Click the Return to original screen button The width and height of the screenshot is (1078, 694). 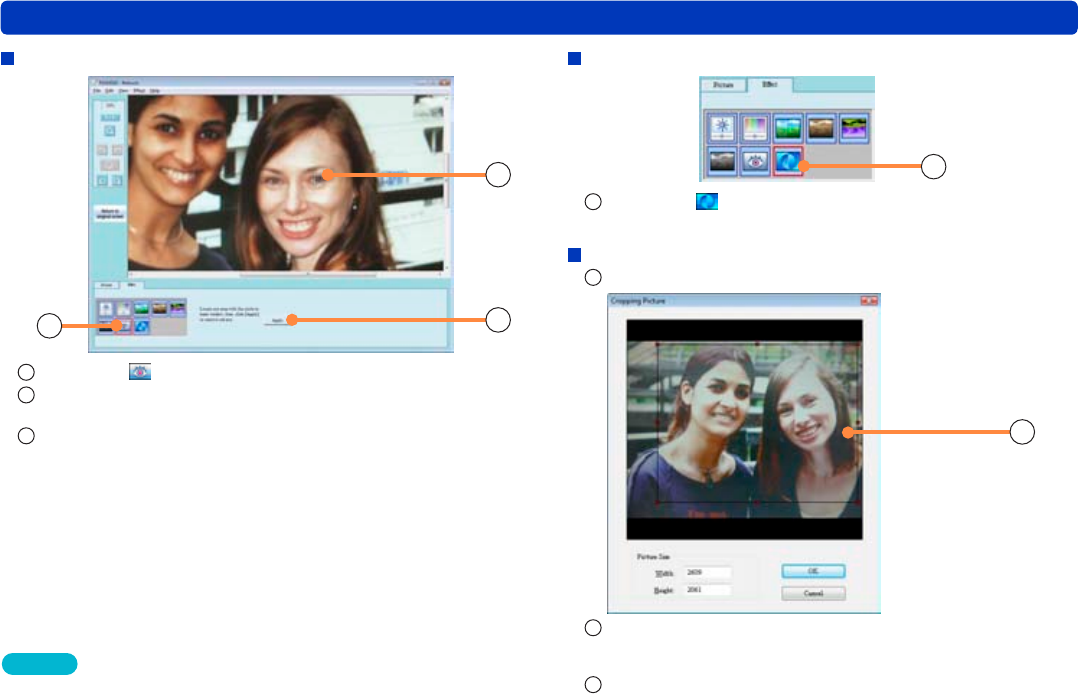point(110,214)
